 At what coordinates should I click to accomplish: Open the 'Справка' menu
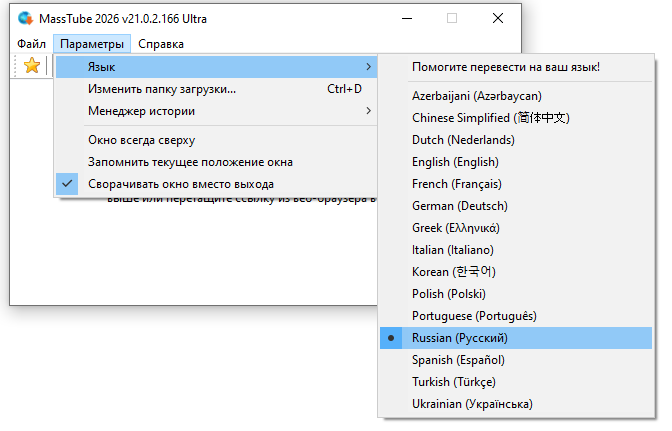coord(161,44)
